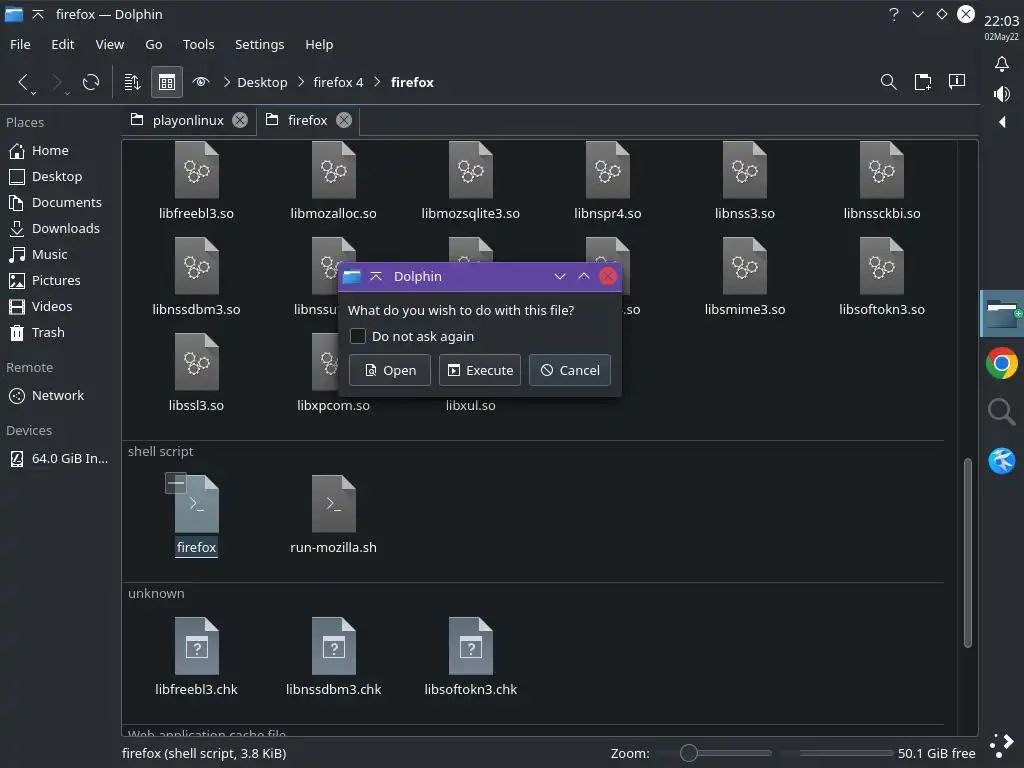Adjust the Zoom slider handle
The width and height of the screenshot is (1024, 768).
[x=688, y=753]
